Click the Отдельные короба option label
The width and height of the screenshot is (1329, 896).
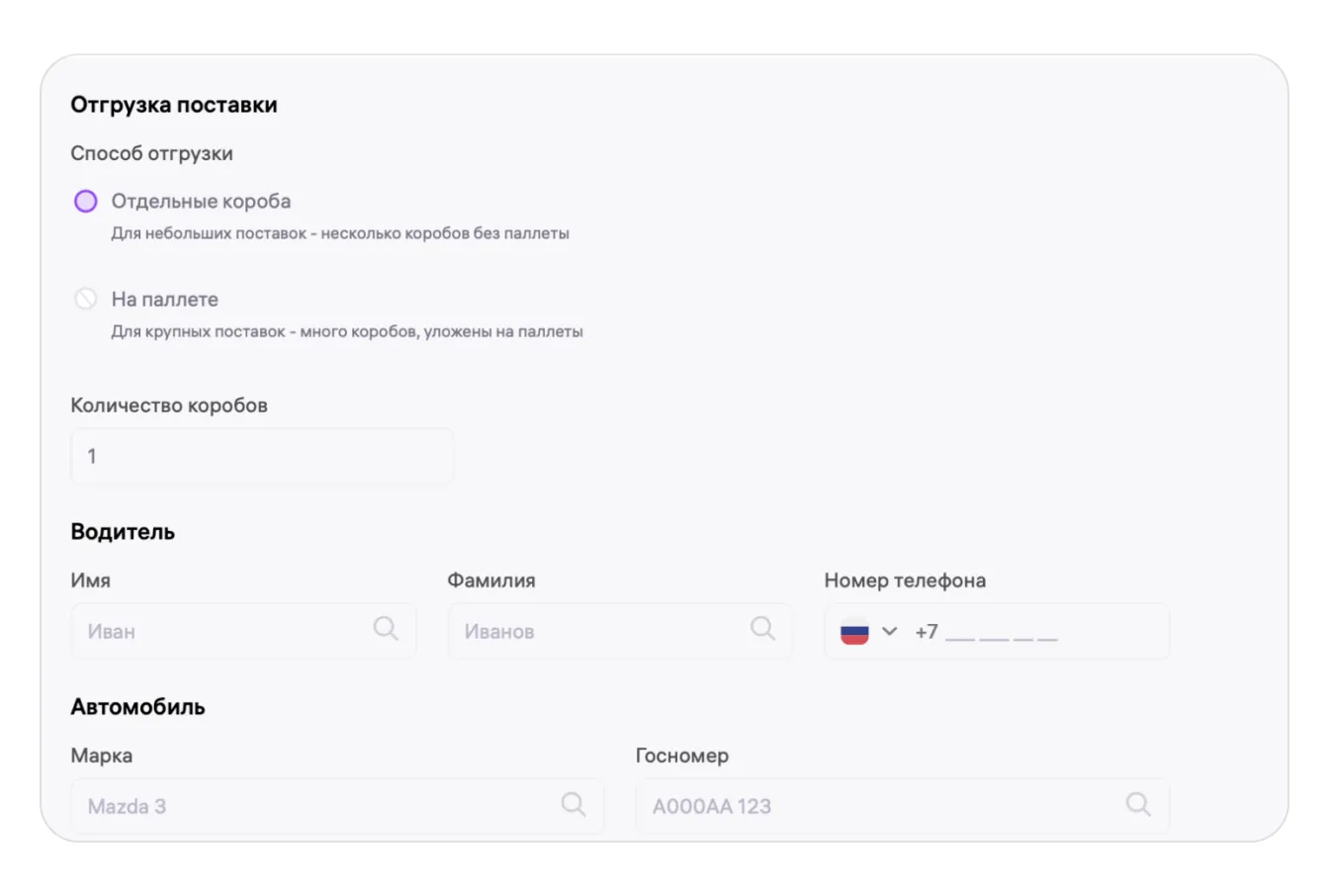[201, 201]
